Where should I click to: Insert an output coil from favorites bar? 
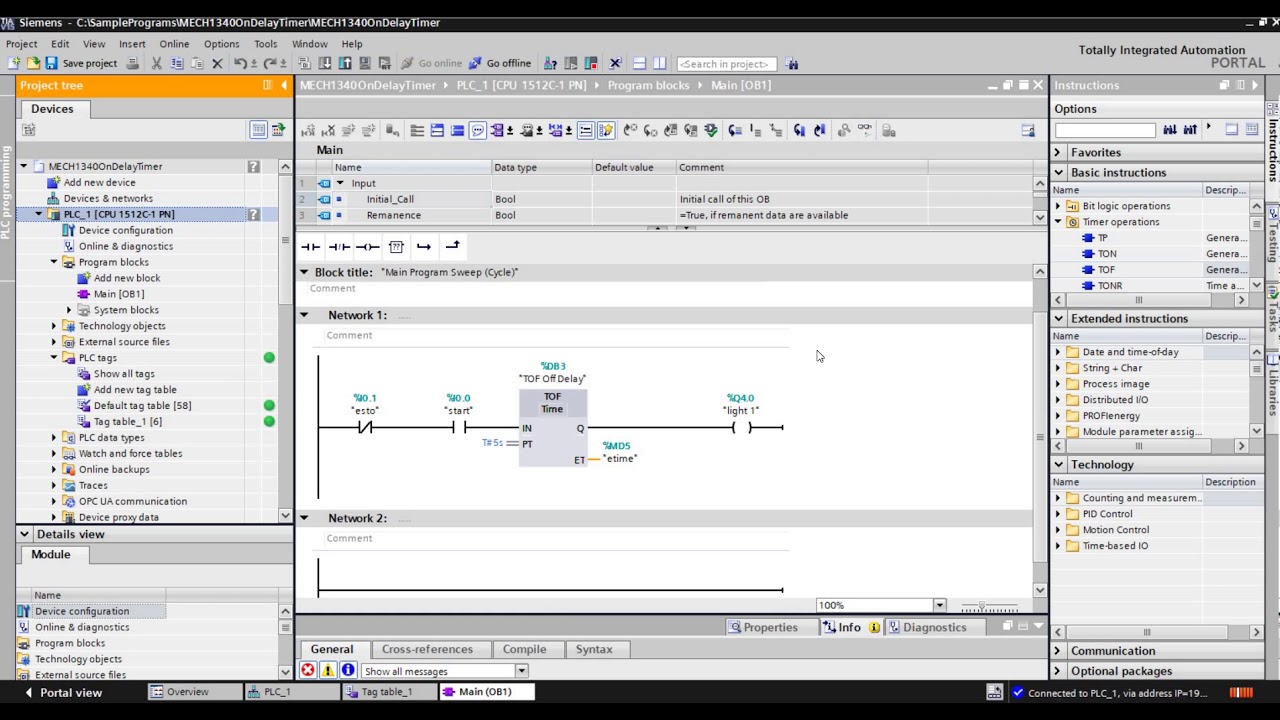pyautogui.click(x=367, y=246)
